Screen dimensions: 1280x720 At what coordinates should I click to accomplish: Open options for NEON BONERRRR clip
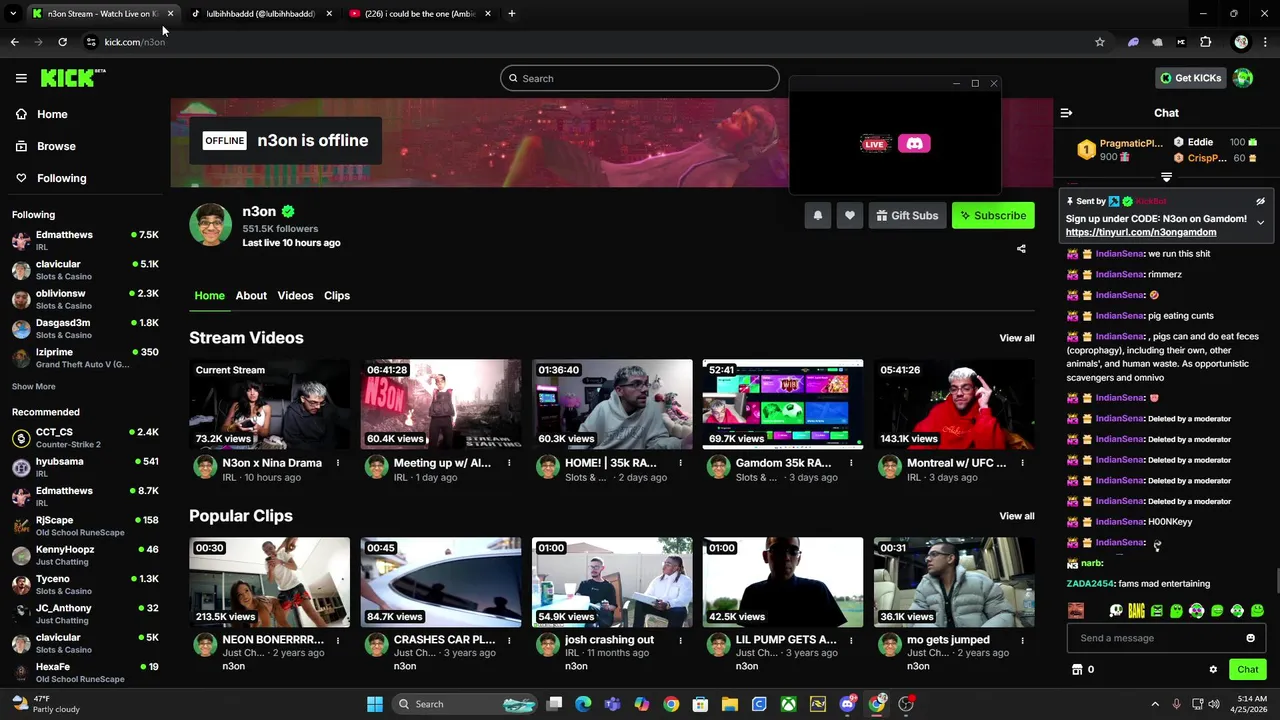tap(337, 640)
